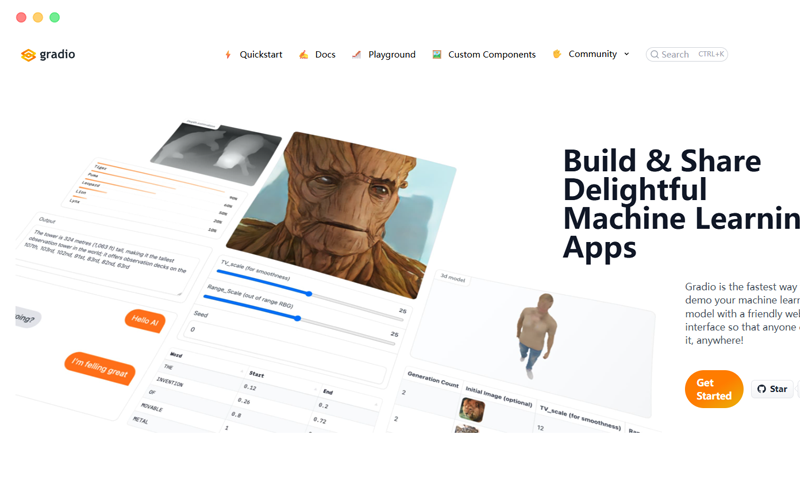Click the GitHub logo in Star button
Image resolution: width=800 pixels, height=479 pixels.
762,389
